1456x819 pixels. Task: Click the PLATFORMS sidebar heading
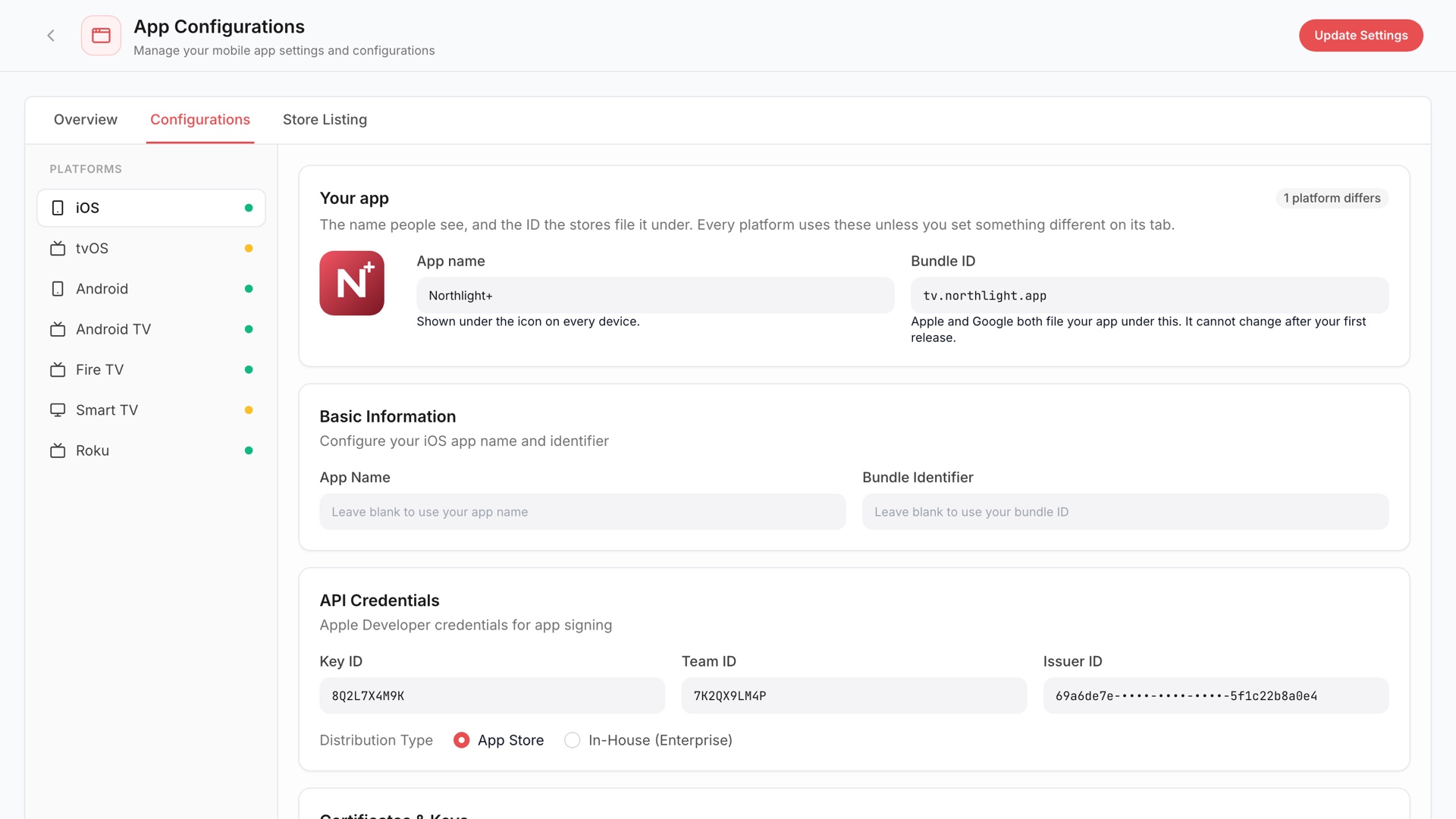point(86,169)
